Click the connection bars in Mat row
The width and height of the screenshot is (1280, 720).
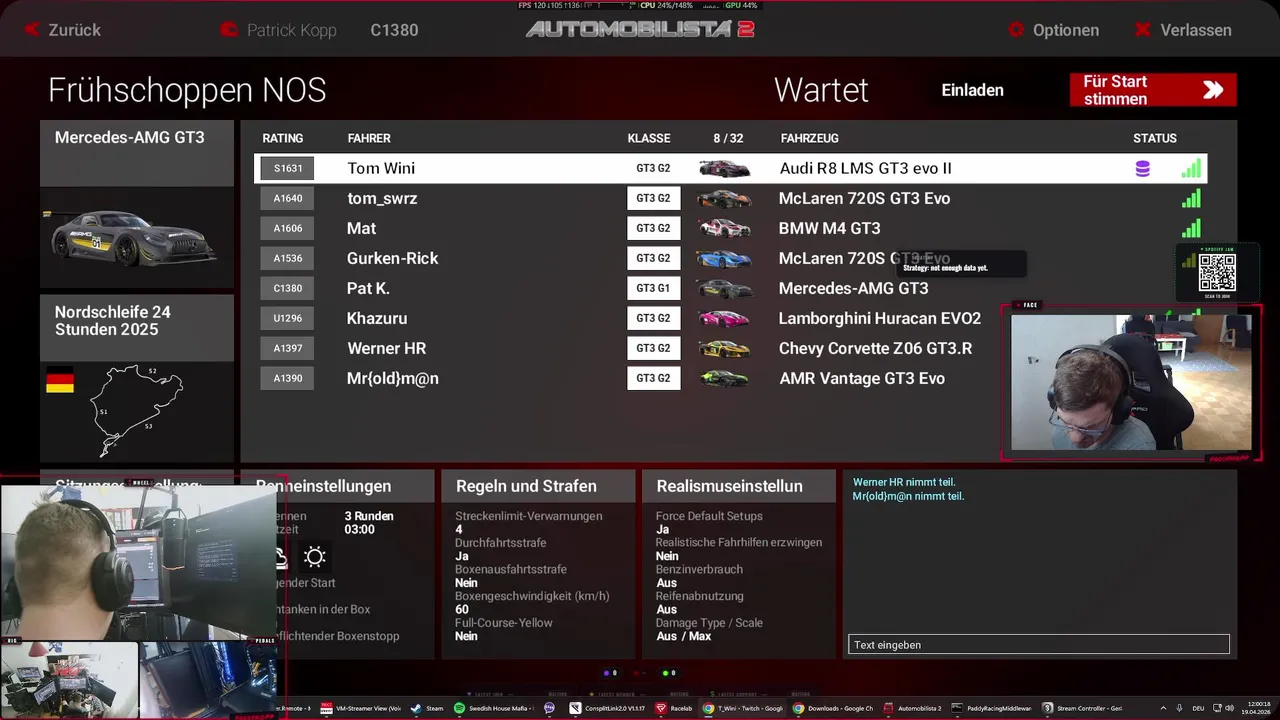pos(1191,228)
